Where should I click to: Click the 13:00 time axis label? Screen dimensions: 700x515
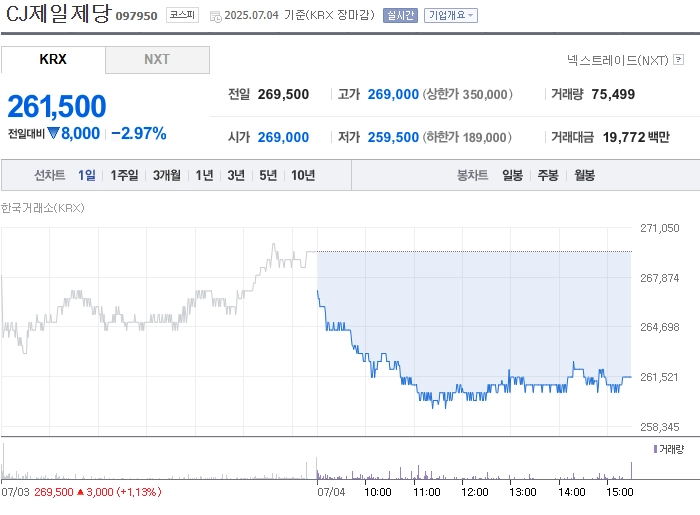tap(523, 492)
